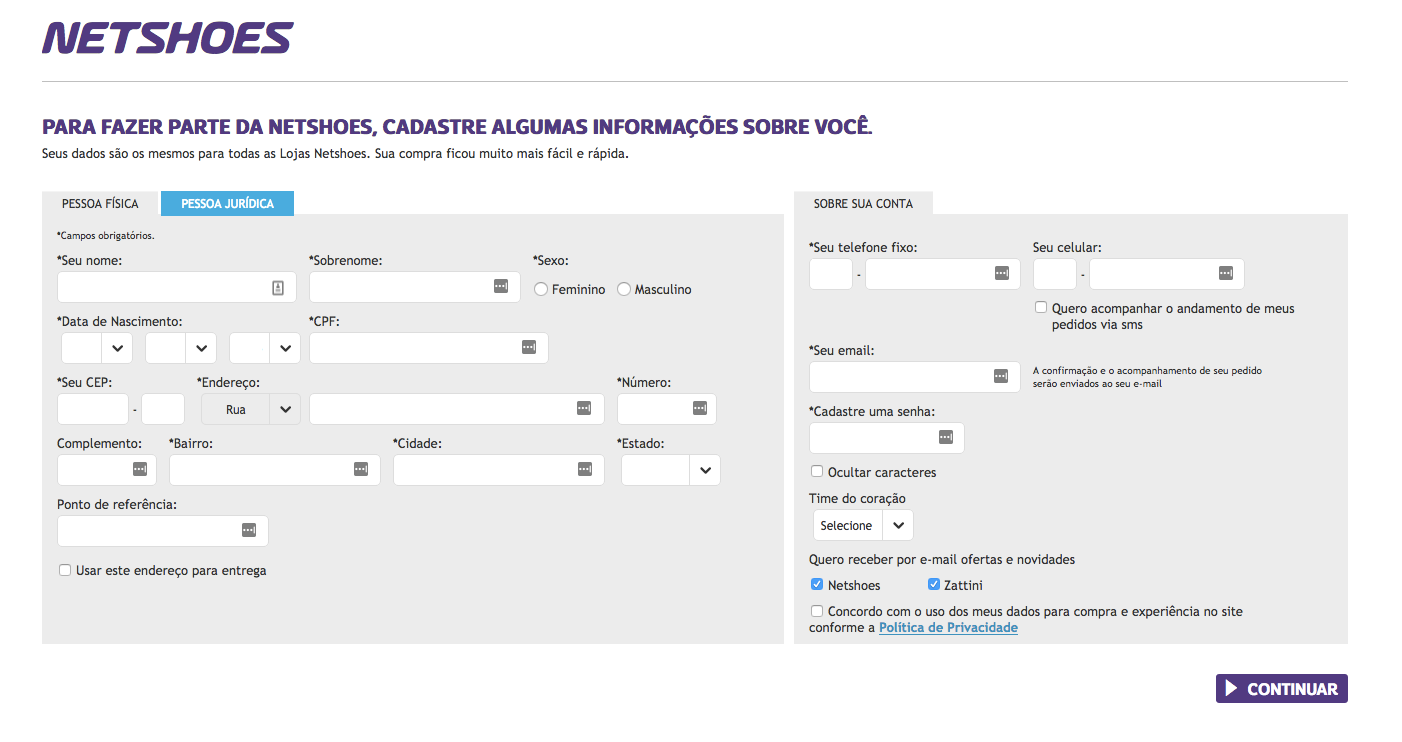Click the autofill icon in Ponto de referência field
Screen dimensions: 1402x742
(249, 530)
